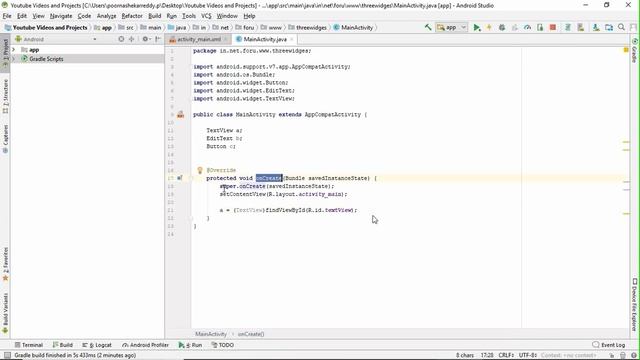Image resolution: width=640 pixels, height=360 pixels.
Task: Click the CRLF line separator status
Action: coord(506,355)
